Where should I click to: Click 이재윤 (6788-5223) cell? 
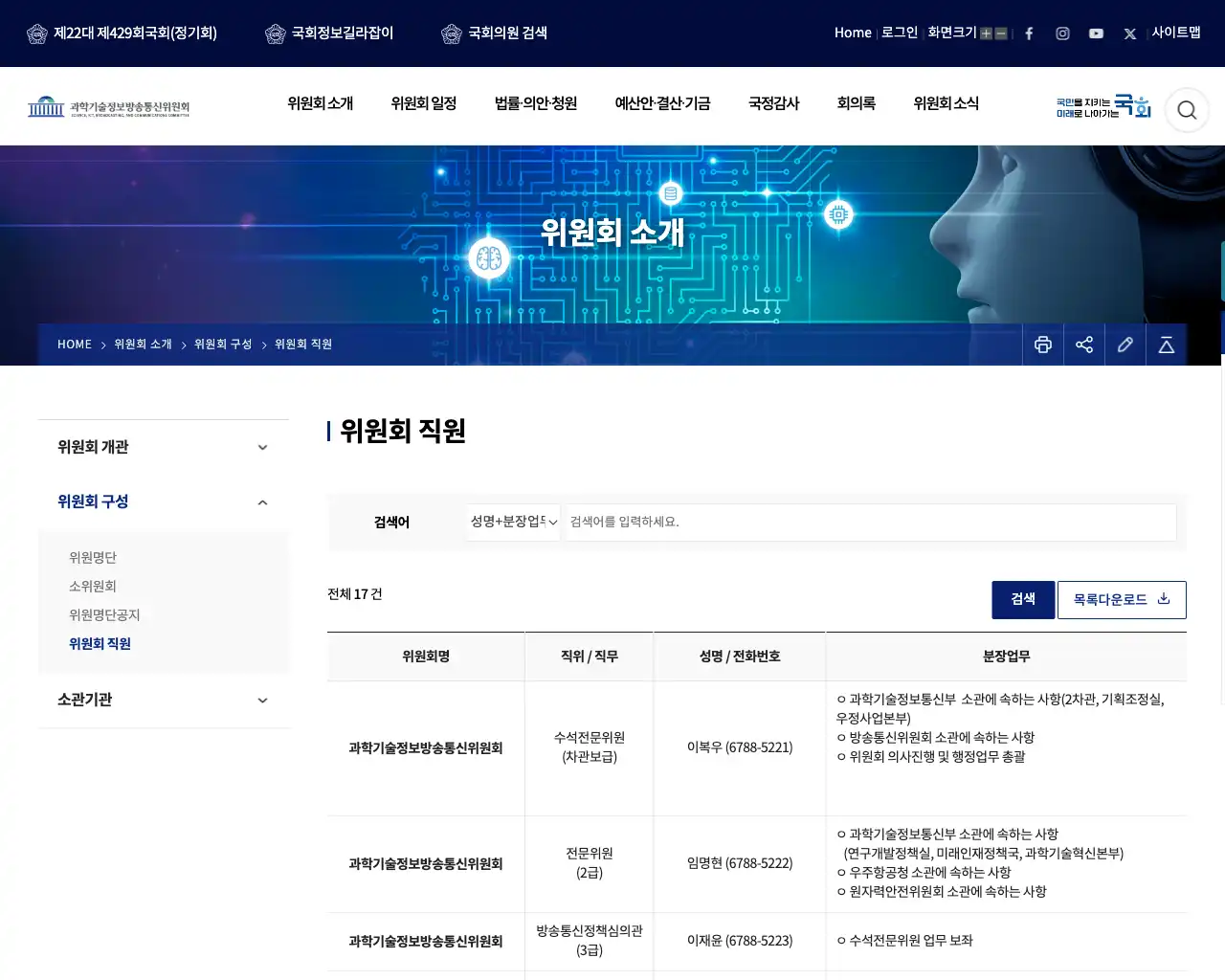(x=740, y=941)
